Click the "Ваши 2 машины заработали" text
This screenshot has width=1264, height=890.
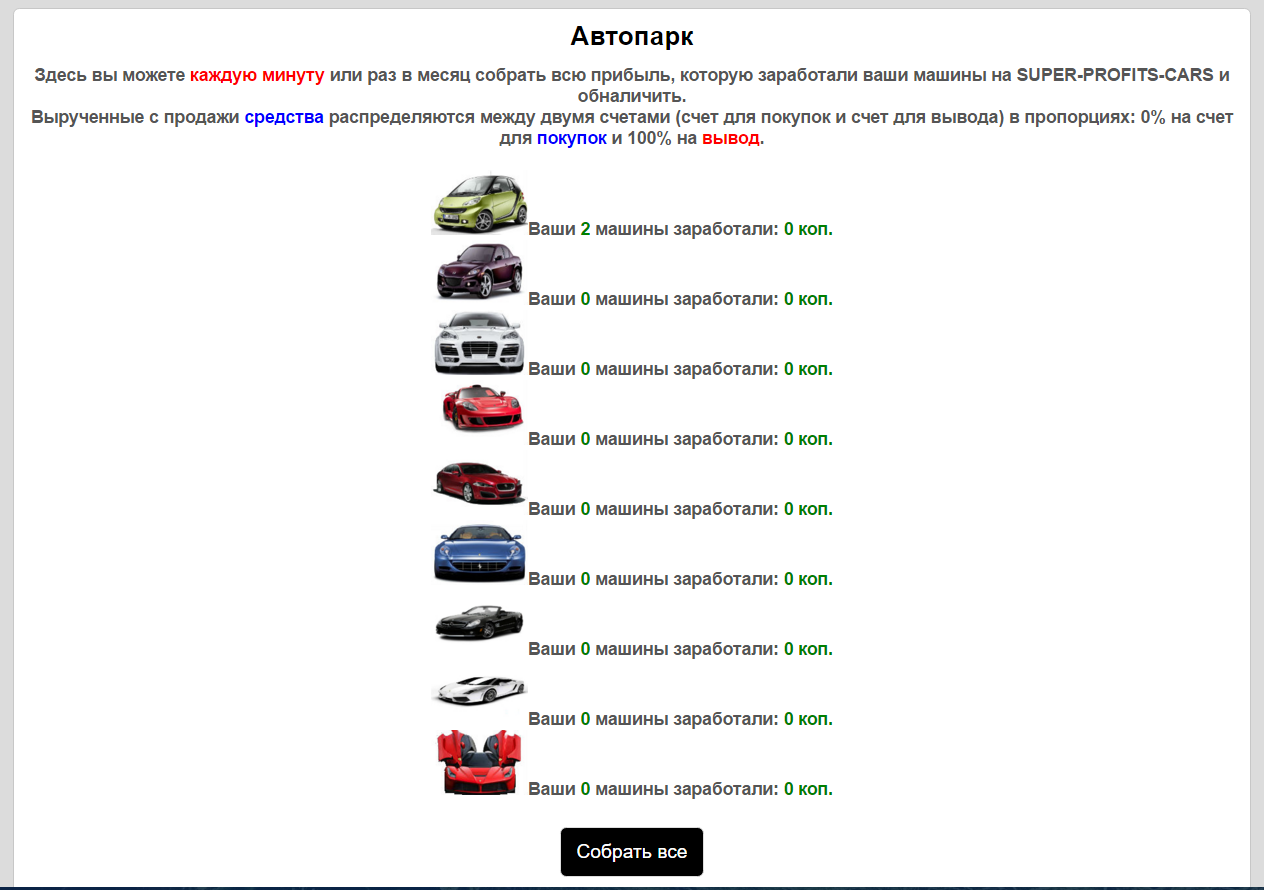point(652,229)
